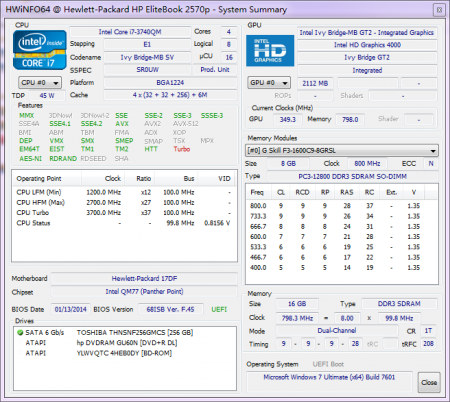Click the Turbo feature label in red
The image size is (450, 402).
point(182,149)
